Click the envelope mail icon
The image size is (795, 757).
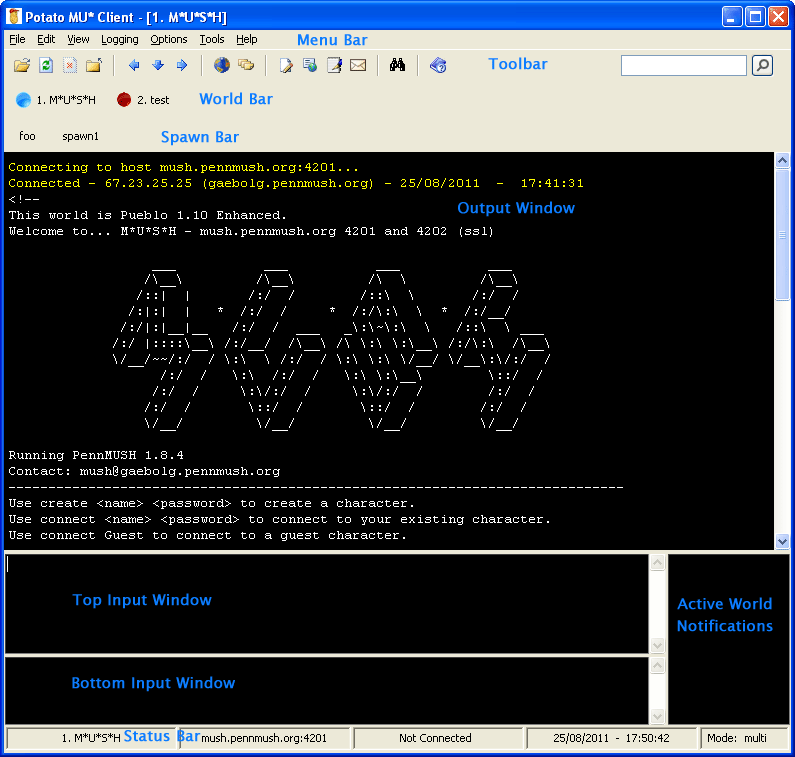coord(358,65)
